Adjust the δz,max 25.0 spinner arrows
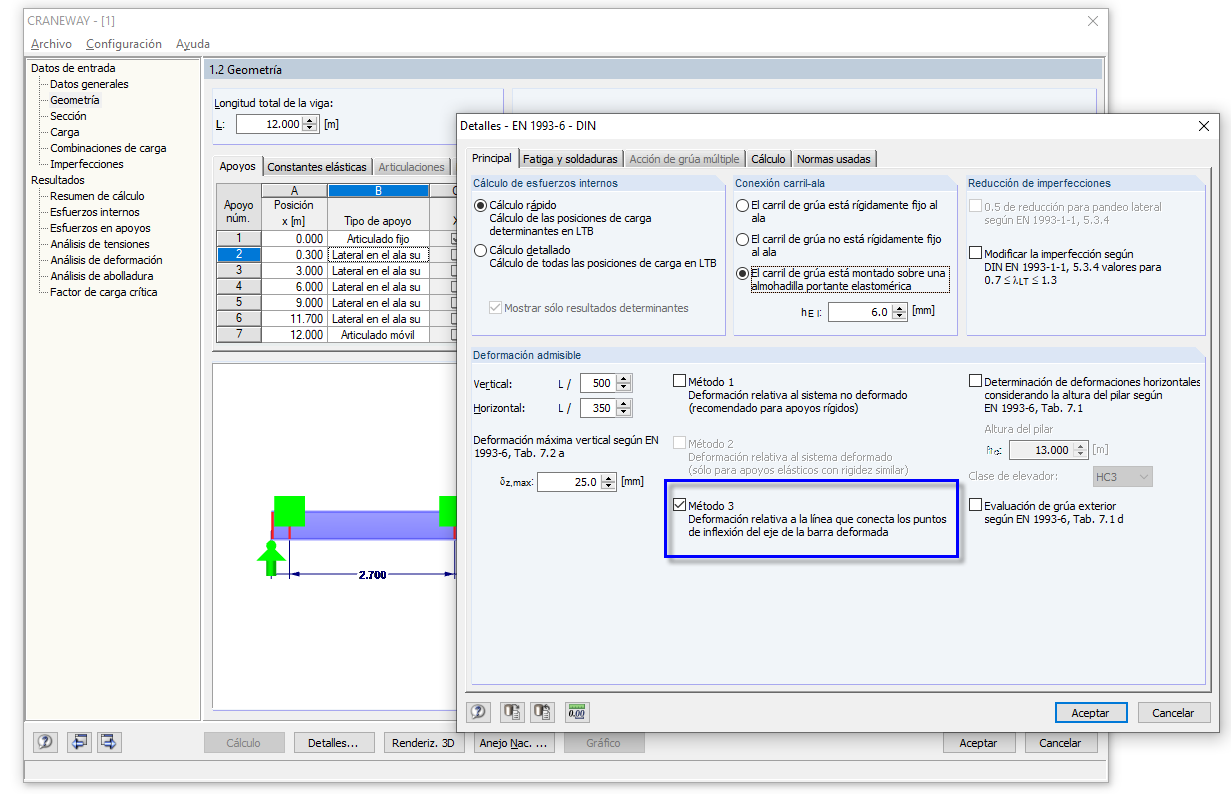Image resolution: width=1231 pixels, height=794 pixels. (608, 482)
